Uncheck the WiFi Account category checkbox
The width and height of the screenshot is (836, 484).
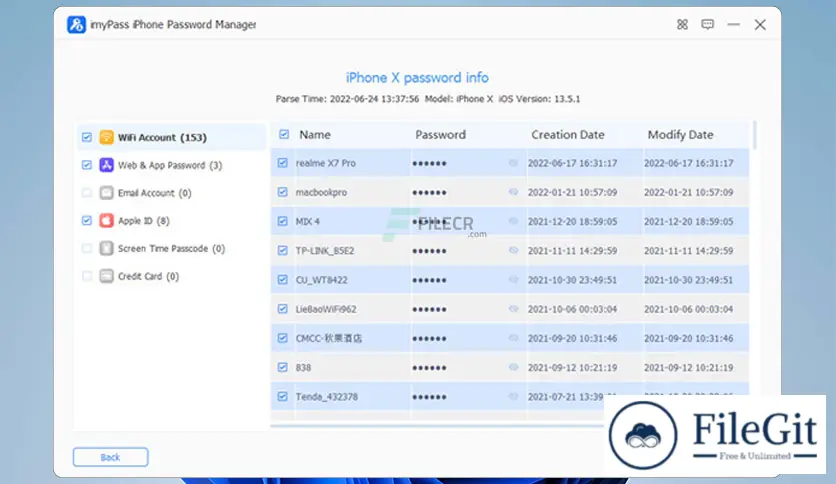pyautogui.click(x=87, y=137)
